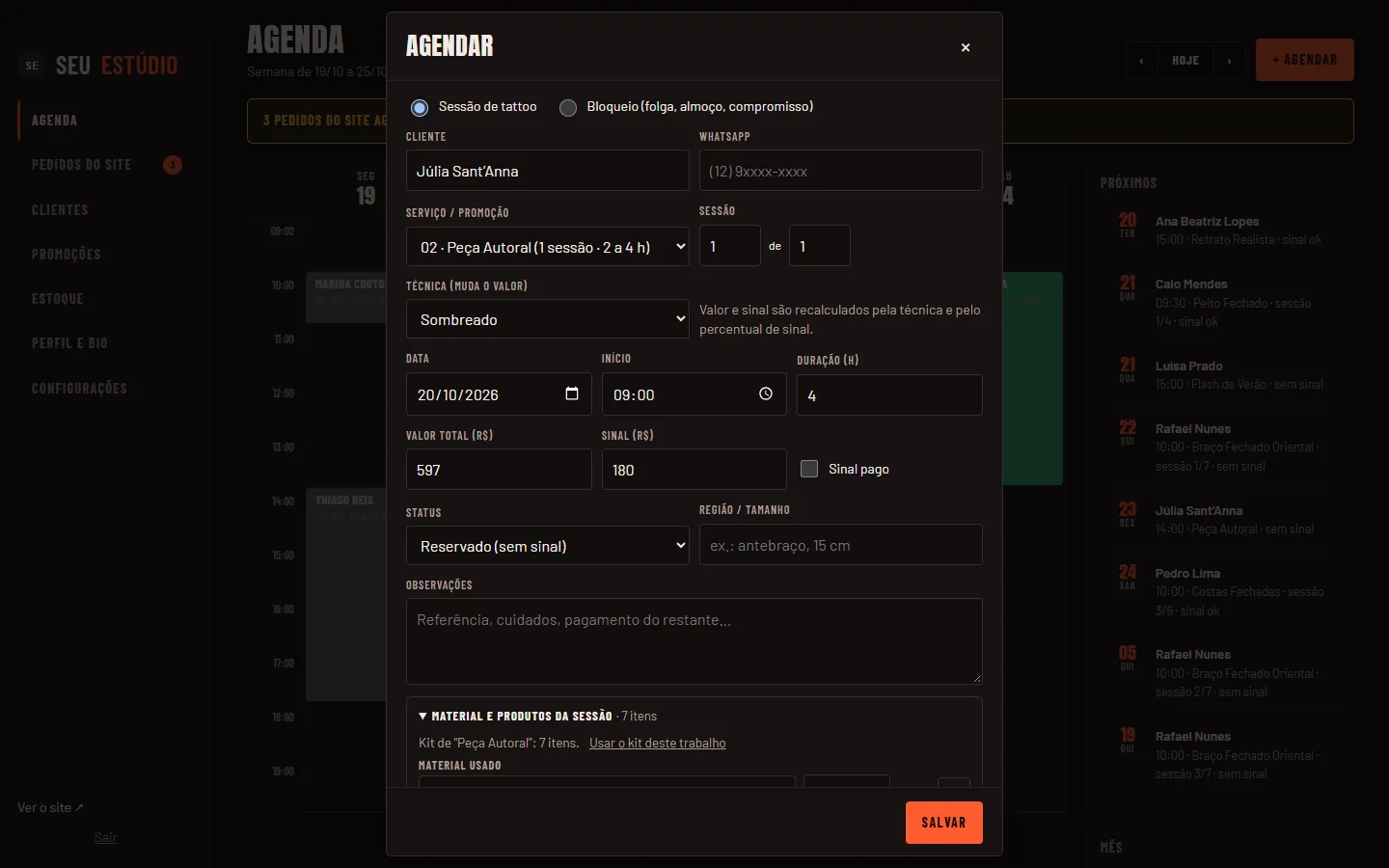Click the Sair link
1389x868 pixels.
(x=105, y=837)
